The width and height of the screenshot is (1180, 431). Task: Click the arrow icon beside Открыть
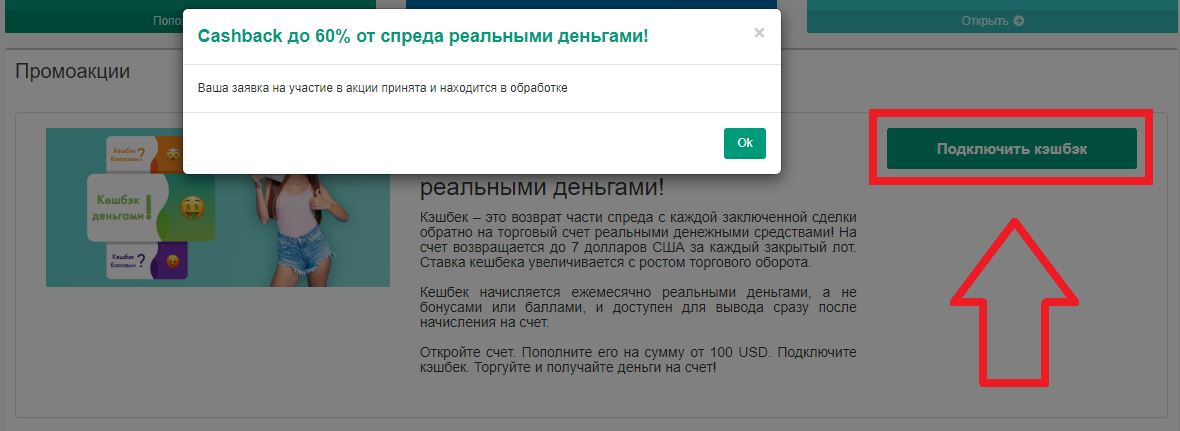pos(1018,20)
